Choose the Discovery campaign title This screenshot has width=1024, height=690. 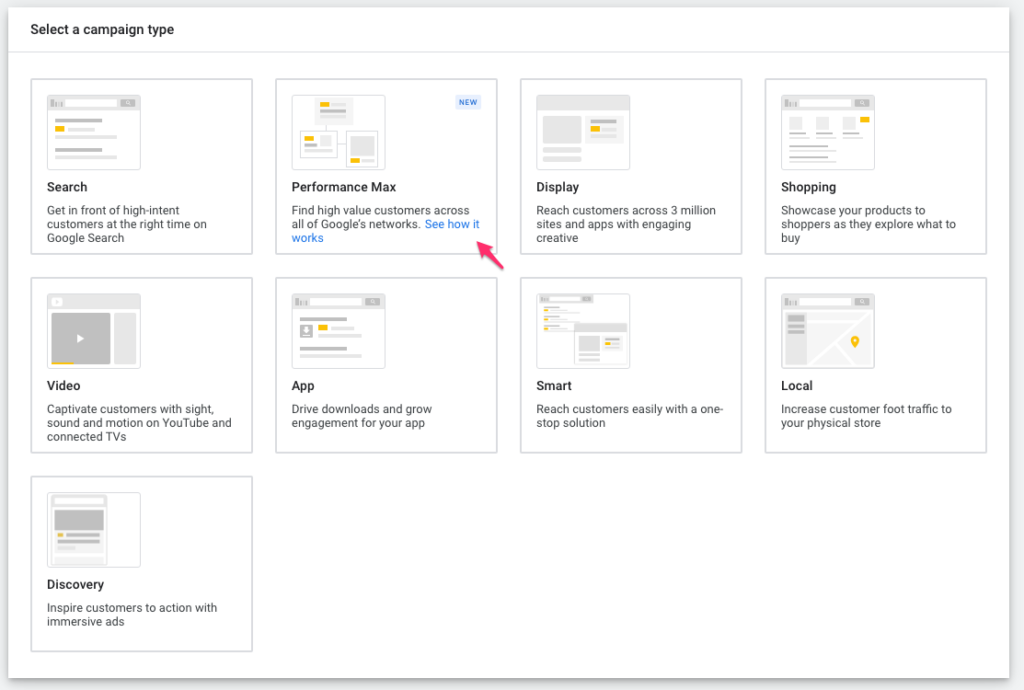pyautogui.click(x=75, y=584)
